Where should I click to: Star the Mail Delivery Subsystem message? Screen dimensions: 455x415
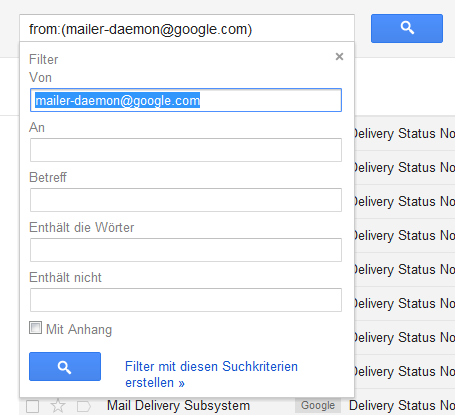(58, 406)
